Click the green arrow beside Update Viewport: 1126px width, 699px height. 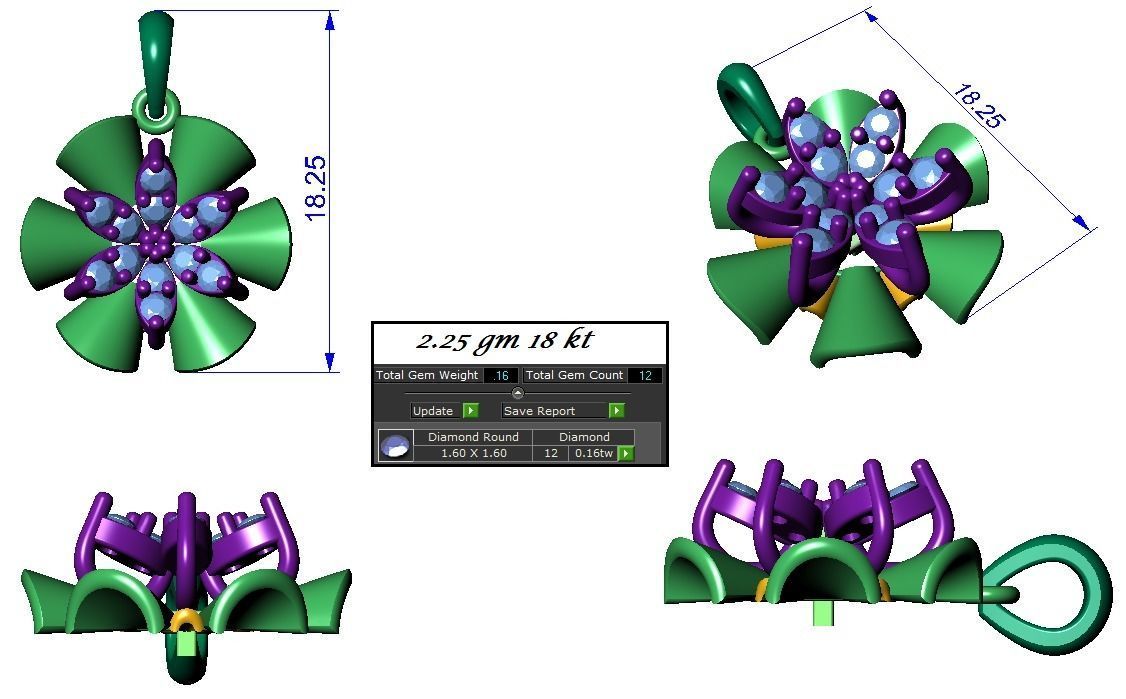470,410
